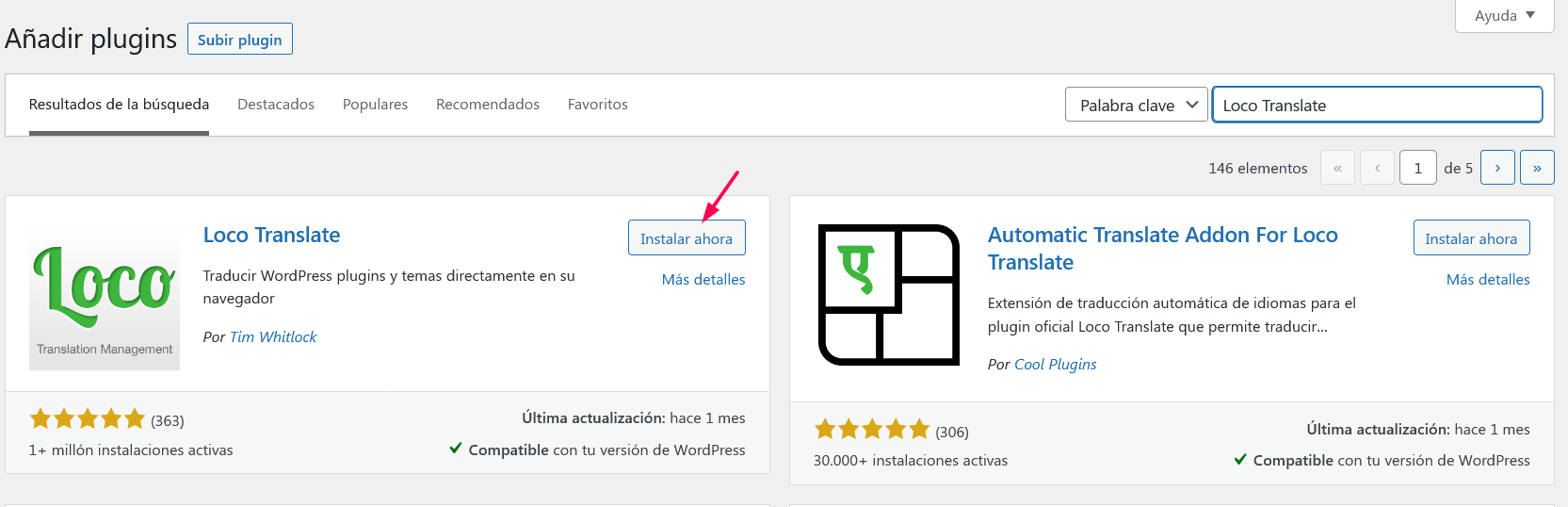Click the (306) rating count
Viewport: 1568px width, 507px height.
click(x=952, y=432)
